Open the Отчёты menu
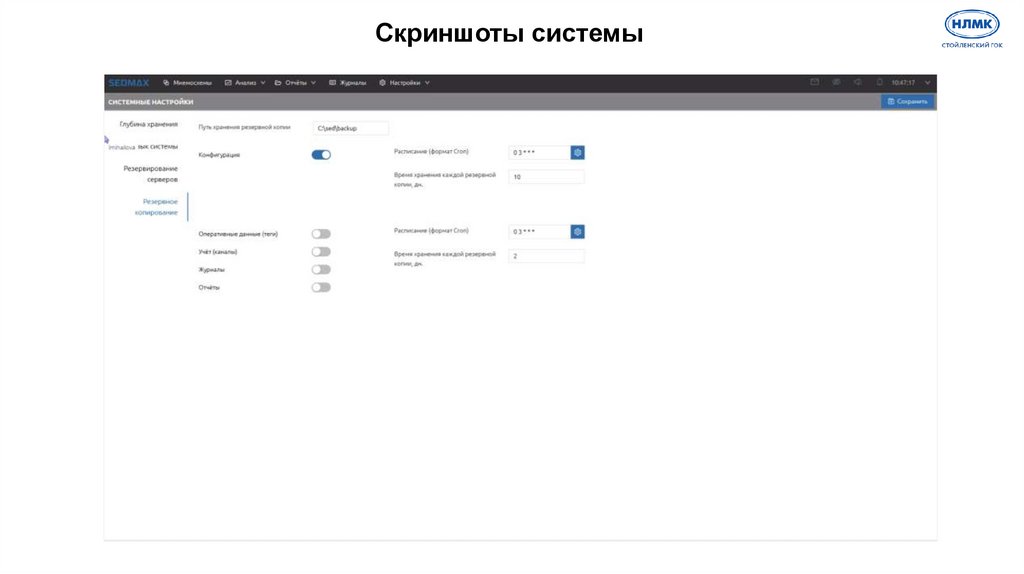The width and height of the screenshot is (1024, 574). pyautogui.click(x=295, y=83)
